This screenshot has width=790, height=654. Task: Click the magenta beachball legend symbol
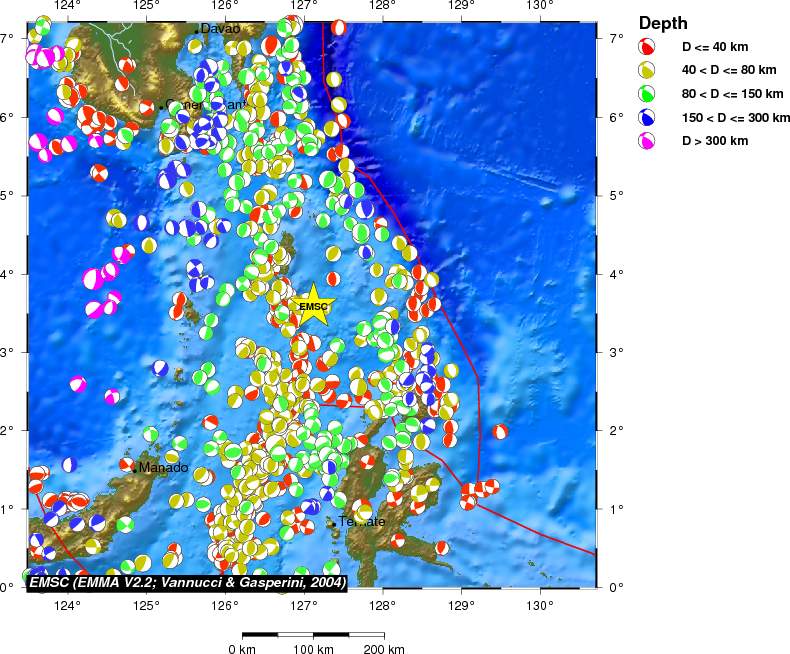[646, 141]
